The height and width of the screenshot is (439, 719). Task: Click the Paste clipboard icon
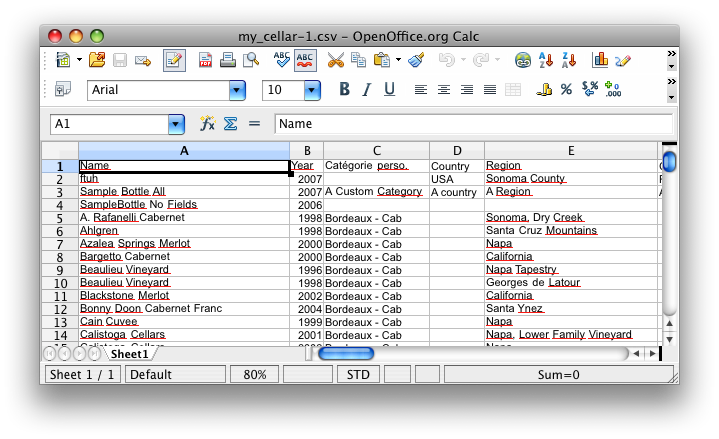tap(382, 60)
